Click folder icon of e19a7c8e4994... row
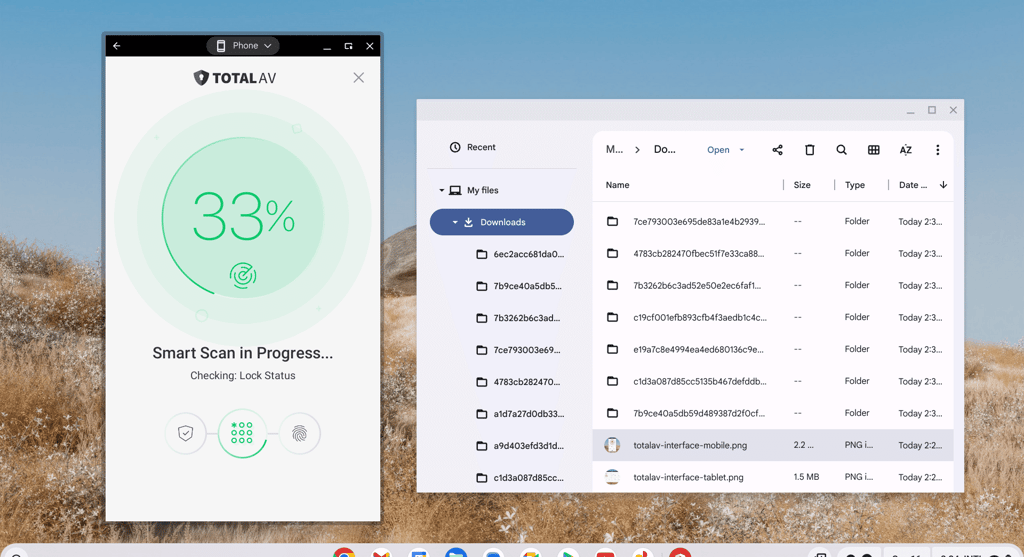1024x557 pixels. click(x=612, y=349)
